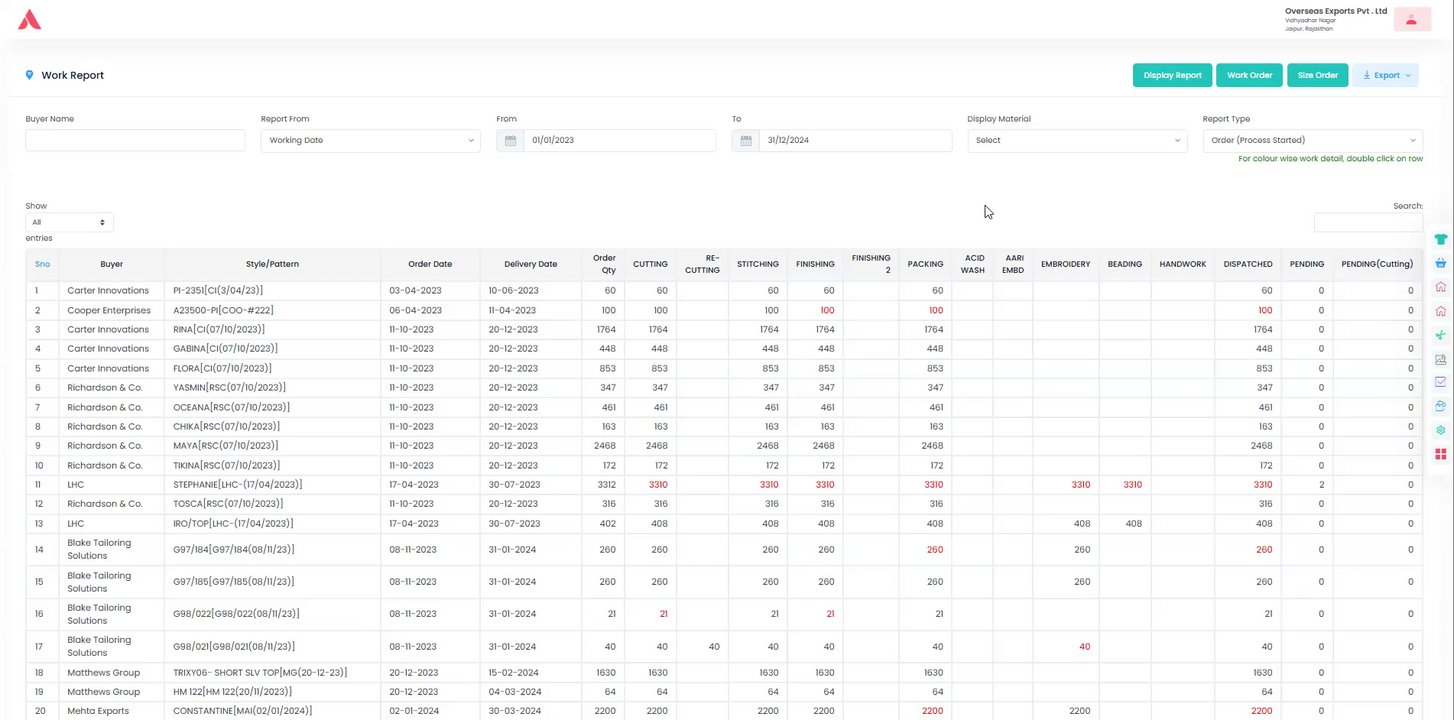Click the To date field 31/12/2024
This screenshot has height=720, width=1454.
click(x=856, y=141)
